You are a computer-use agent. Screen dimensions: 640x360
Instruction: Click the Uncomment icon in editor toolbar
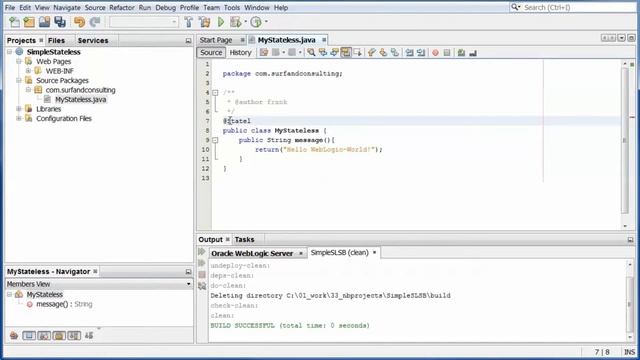click(x=473, y=52)
